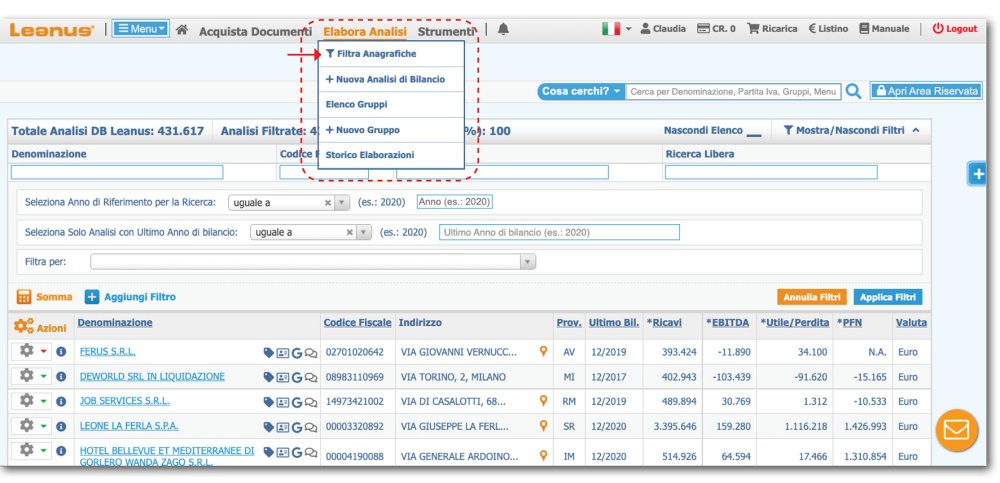Screen dimensions: 1000x483
Task: Expand red action arrow in FERUS row
Action: pos(43,352)
